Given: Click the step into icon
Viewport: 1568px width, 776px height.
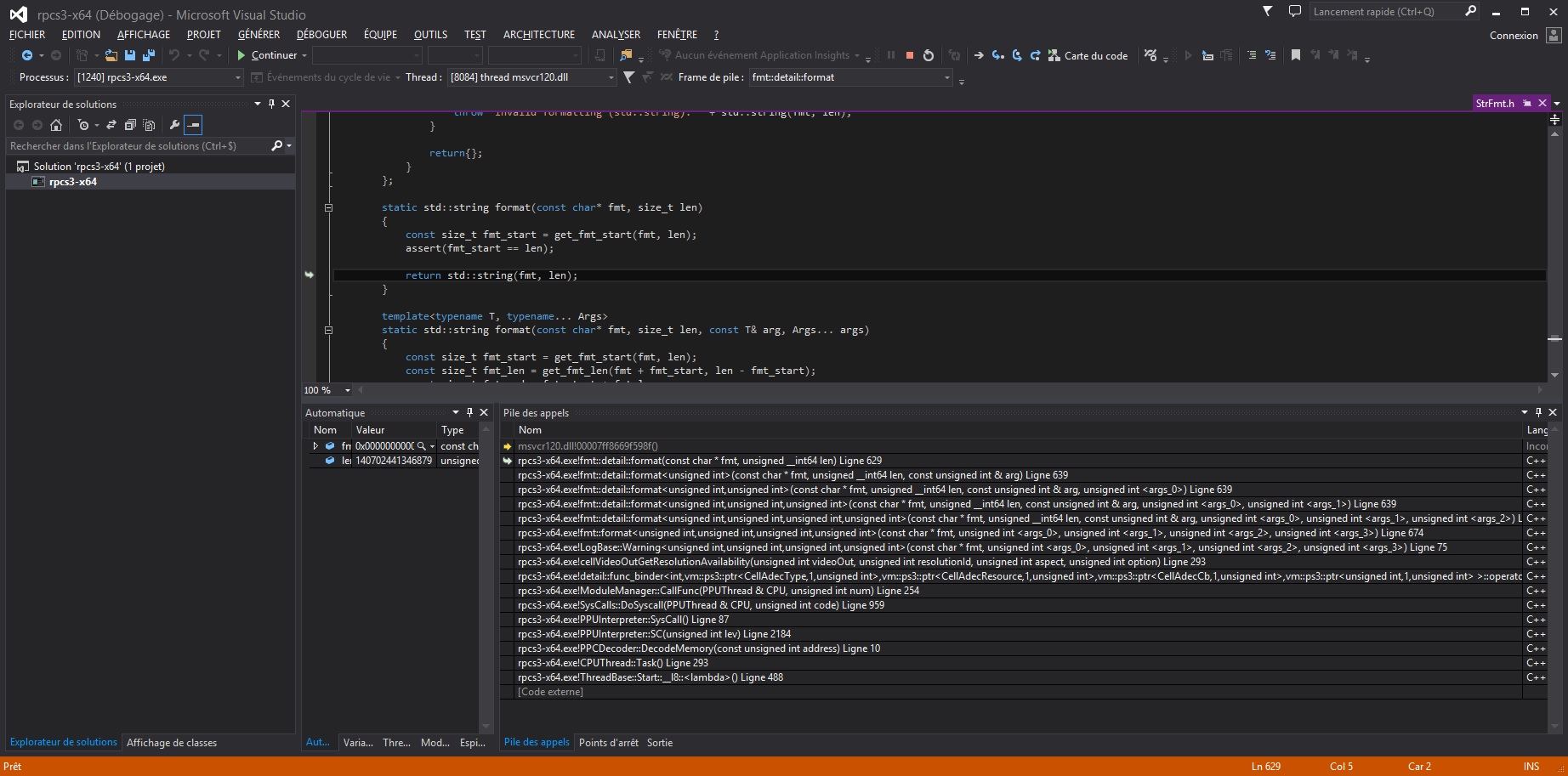Looking at the screenshot, I should pyautogui.click(x=998, y=55).
